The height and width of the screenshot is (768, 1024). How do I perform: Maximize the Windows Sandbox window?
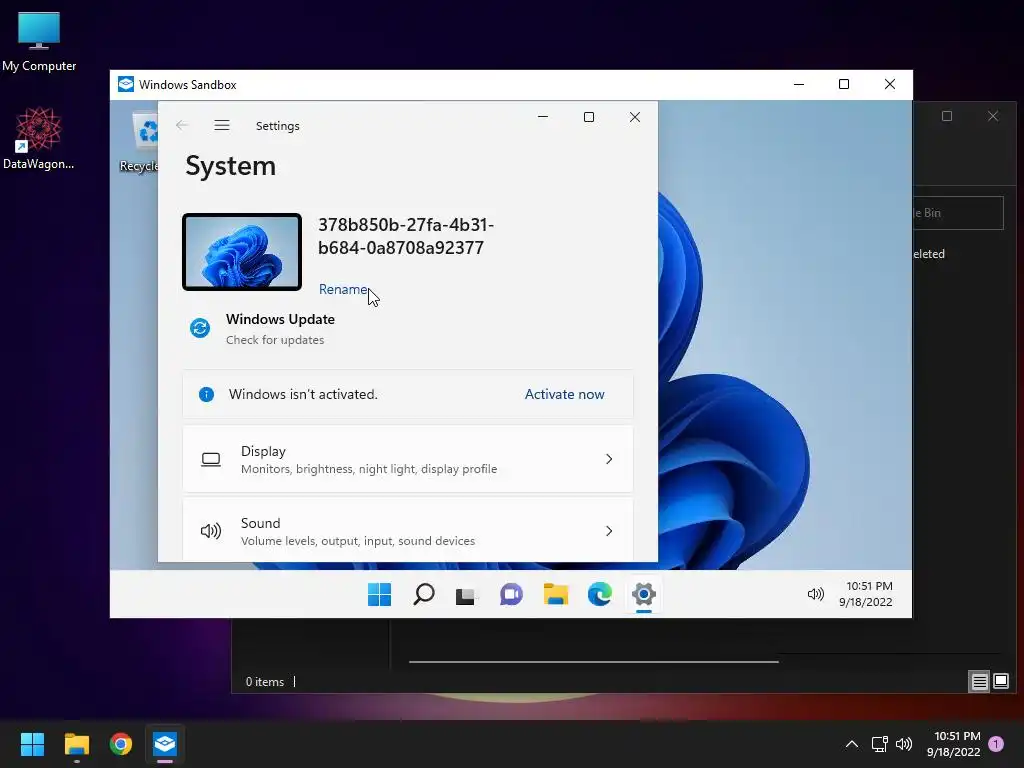(844, 84)
